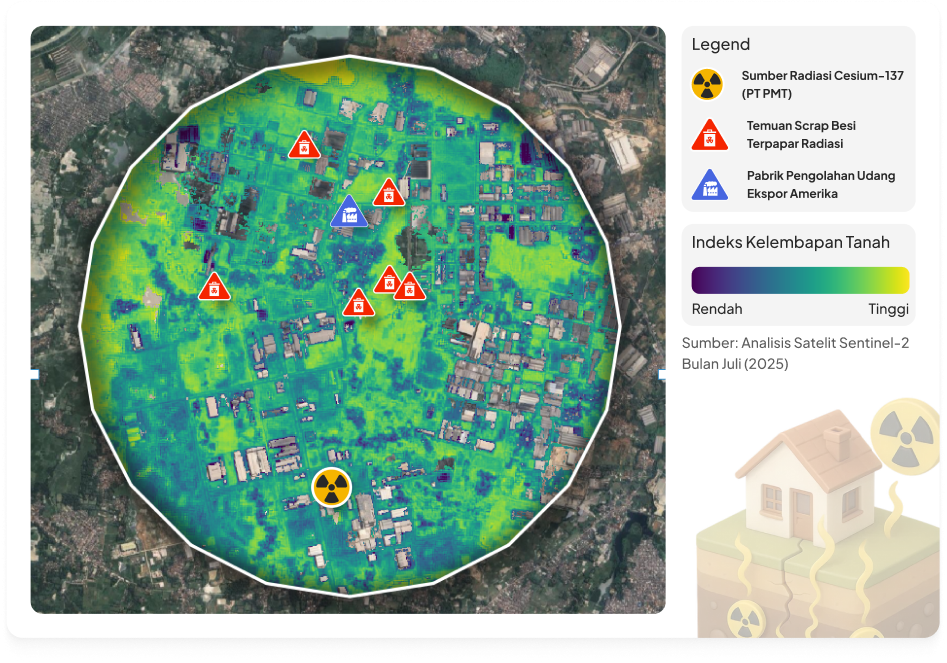Click the topmost red scrap marker on map
The image size is (947, 663).
click(x=304, y=146)
